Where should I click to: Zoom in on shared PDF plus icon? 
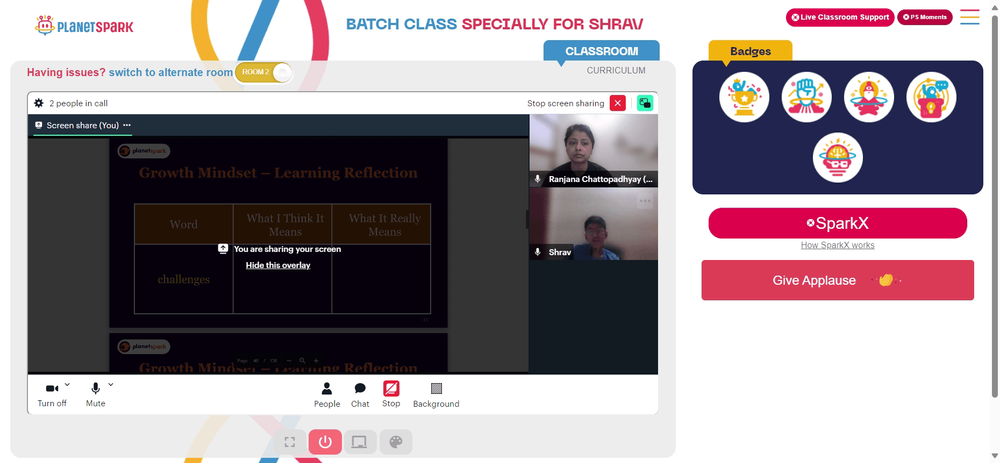pos(316,360)
